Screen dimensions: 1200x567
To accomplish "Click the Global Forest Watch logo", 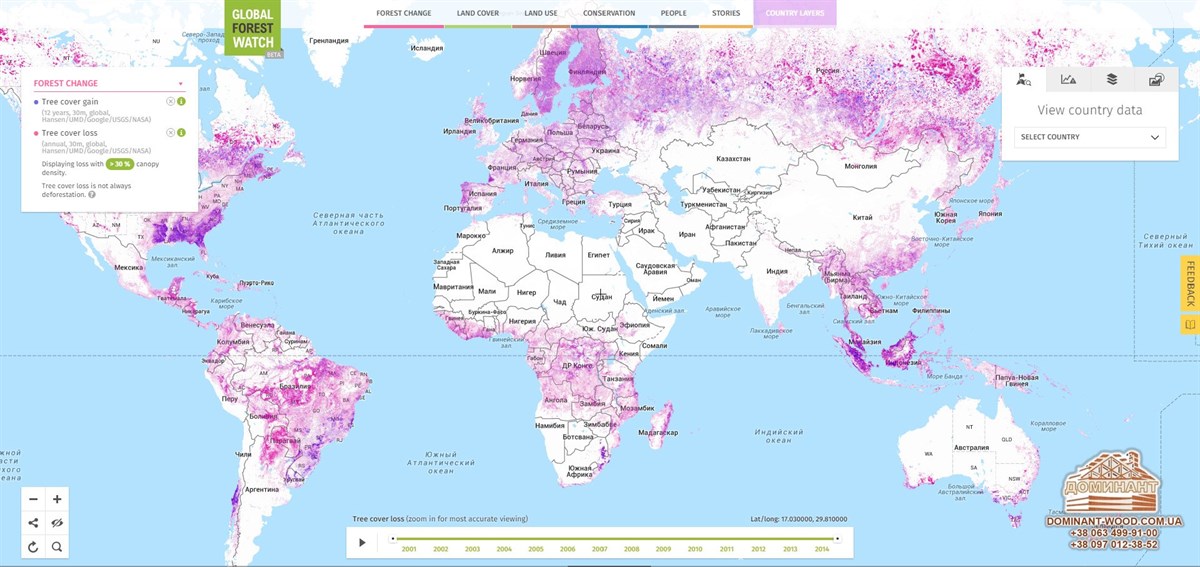I will 253,29.
